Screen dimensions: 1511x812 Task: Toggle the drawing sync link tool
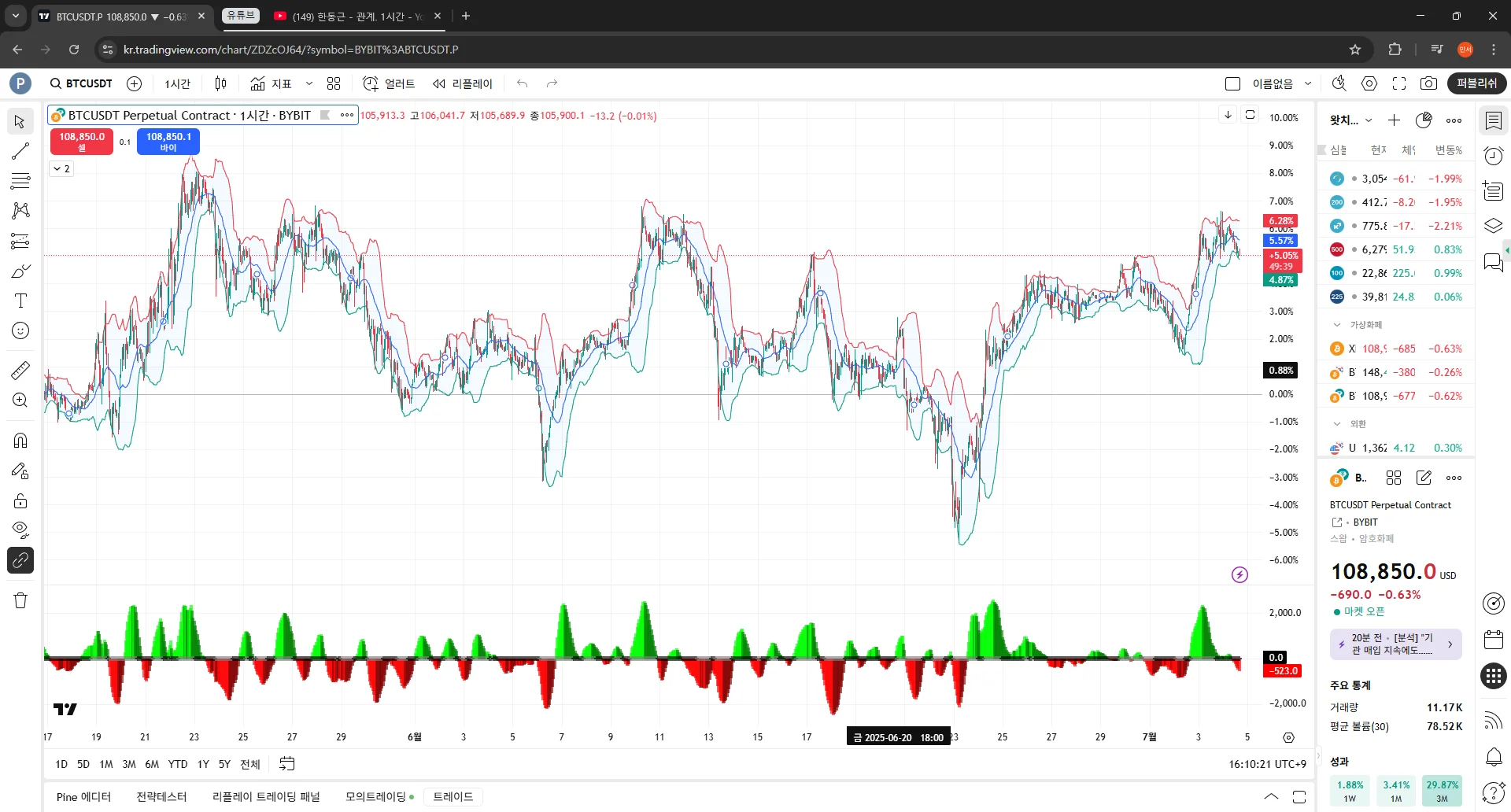20,560
